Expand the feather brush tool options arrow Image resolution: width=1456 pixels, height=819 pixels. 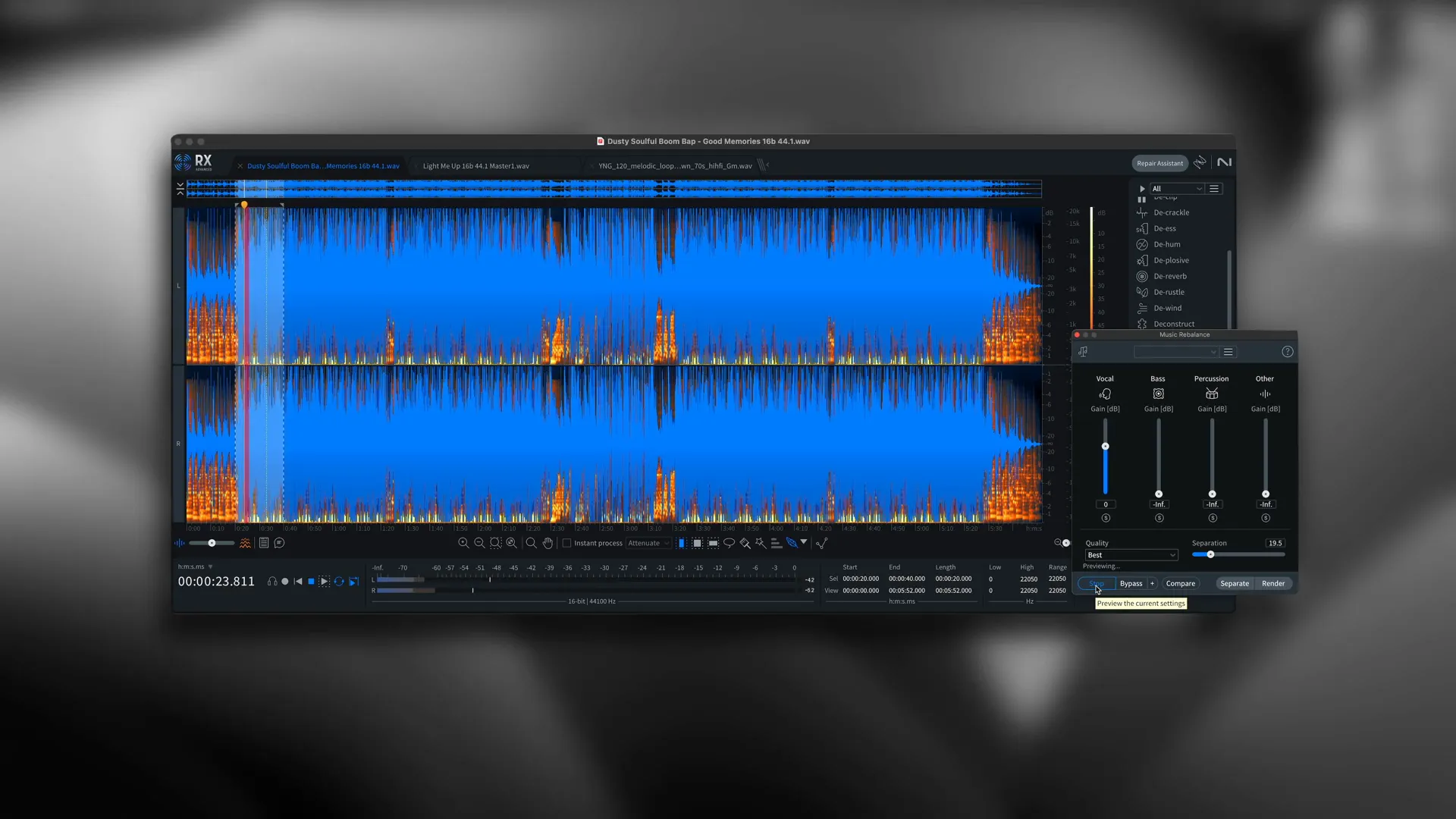point(804,542)
